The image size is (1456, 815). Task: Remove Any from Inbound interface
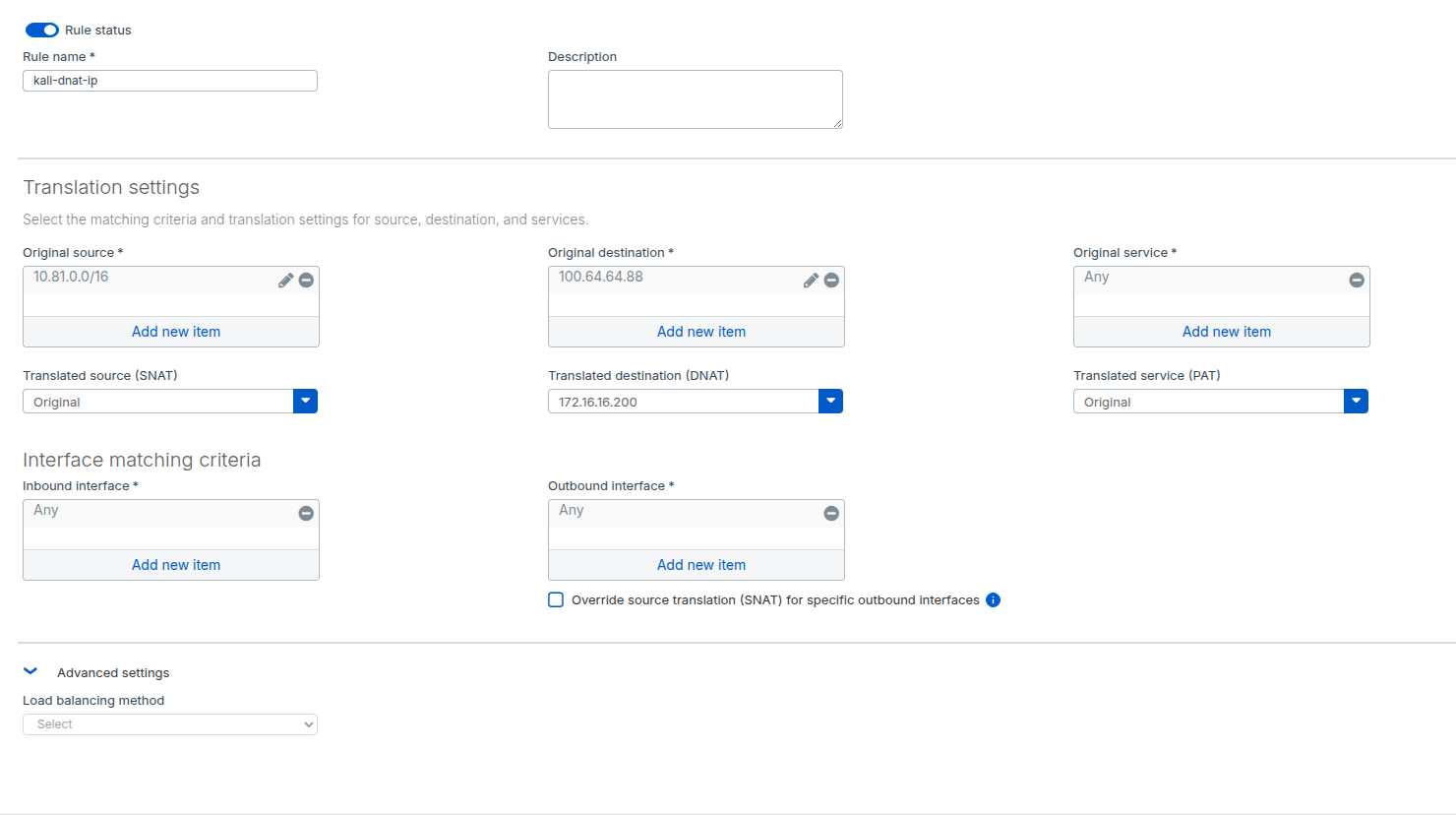(x=306, y=514)
